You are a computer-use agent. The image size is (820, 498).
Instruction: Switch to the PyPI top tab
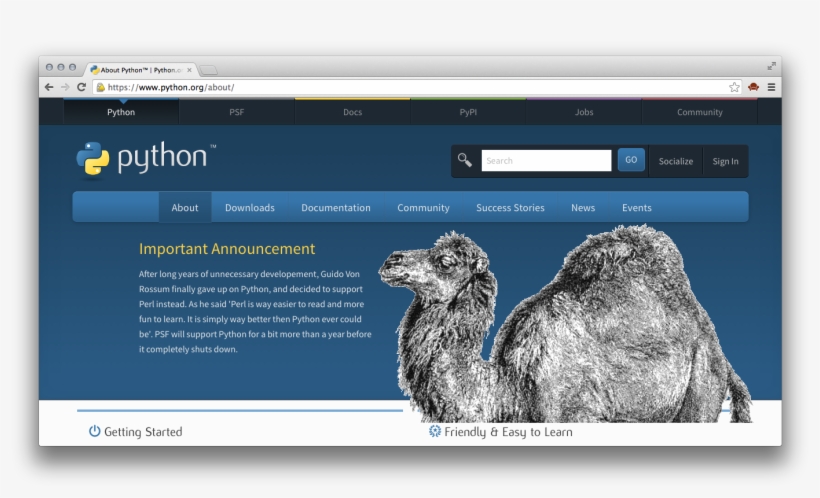(468, 112)
